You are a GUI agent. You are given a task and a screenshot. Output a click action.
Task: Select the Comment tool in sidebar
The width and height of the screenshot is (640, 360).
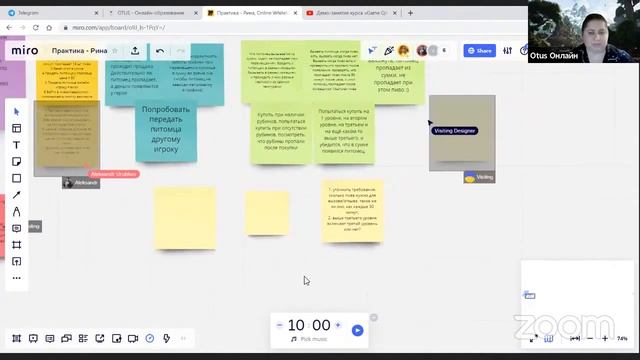(x=16, y=229)
